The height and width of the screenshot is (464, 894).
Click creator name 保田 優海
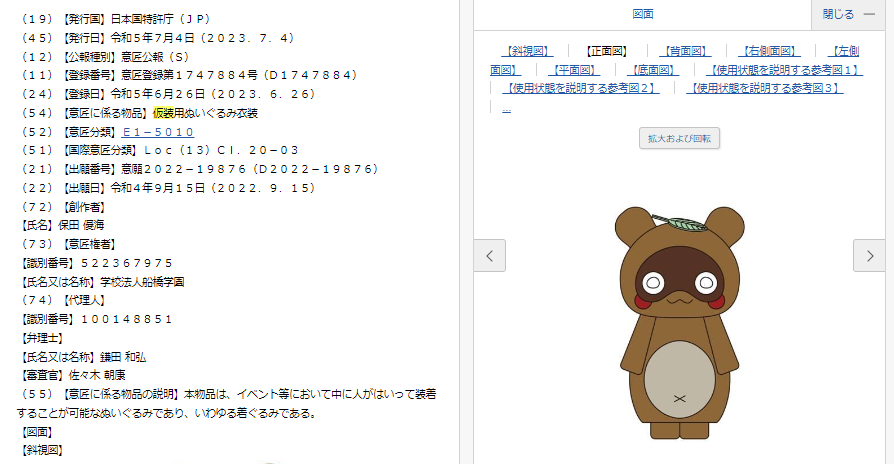click(x=81, y=225)
